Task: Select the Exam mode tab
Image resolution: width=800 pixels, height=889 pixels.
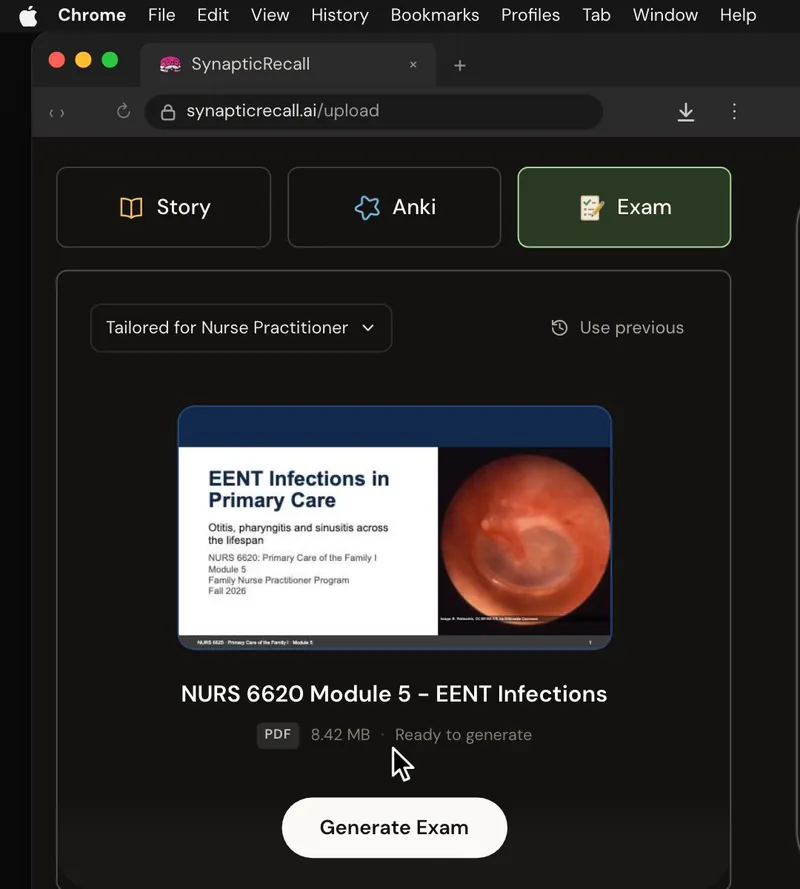Action: 624,207
